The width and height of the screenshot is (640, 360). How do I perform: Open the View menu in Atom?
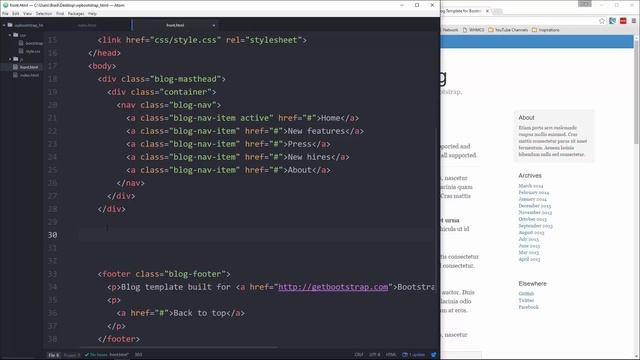click(x=27, y=13)
